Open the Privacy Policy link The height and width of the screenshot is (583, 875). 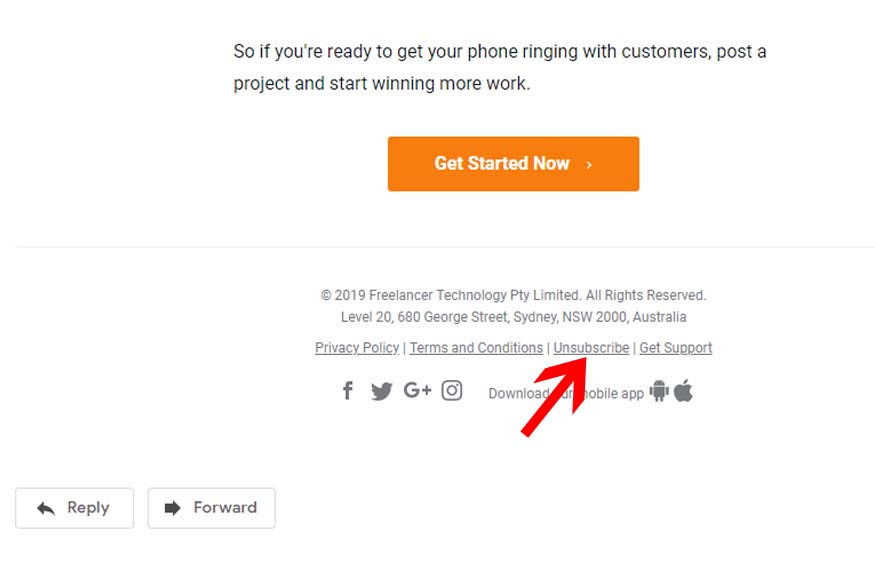pyautogui.click(x=357, y=348)
